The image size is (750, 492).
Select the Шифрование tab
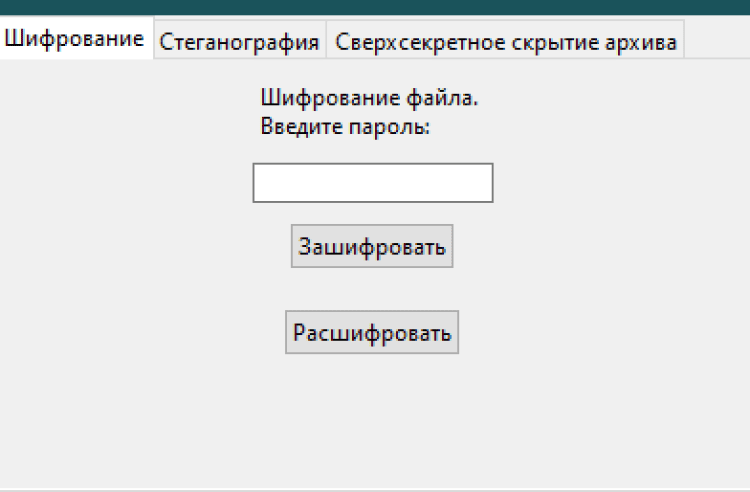[75, 40]
